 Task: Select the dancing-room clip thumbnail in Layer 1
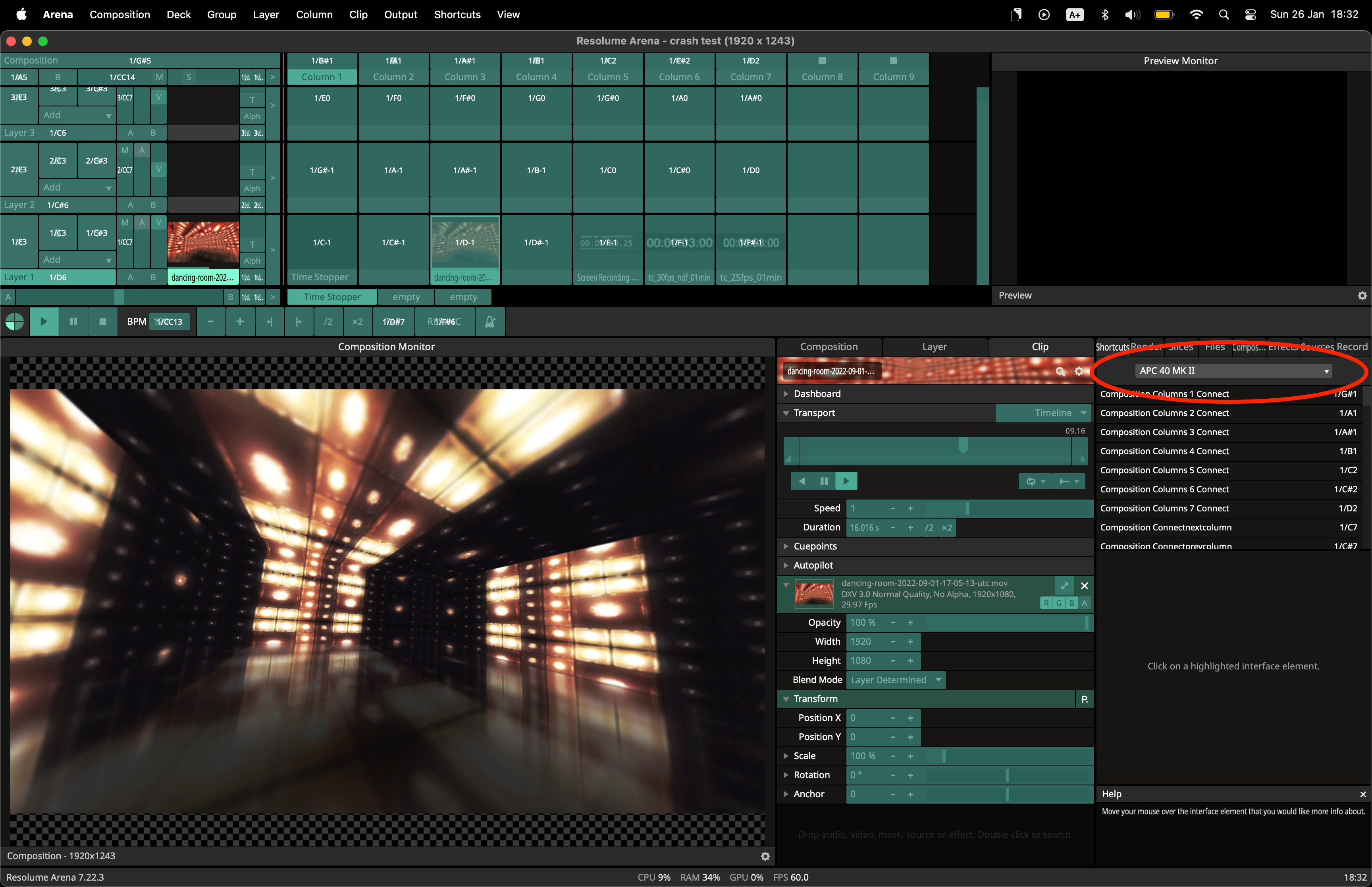click(x=202, y=242)
